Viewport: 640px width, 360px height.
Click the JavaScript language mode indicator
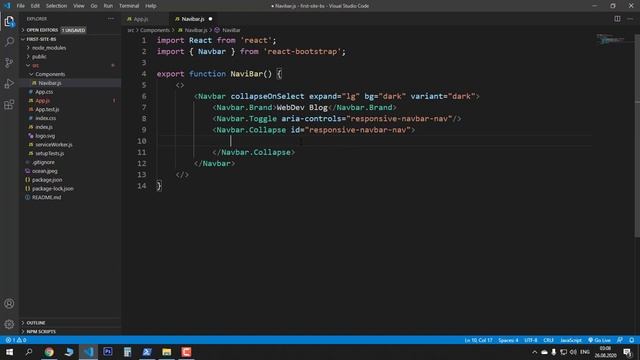(571, 340)
